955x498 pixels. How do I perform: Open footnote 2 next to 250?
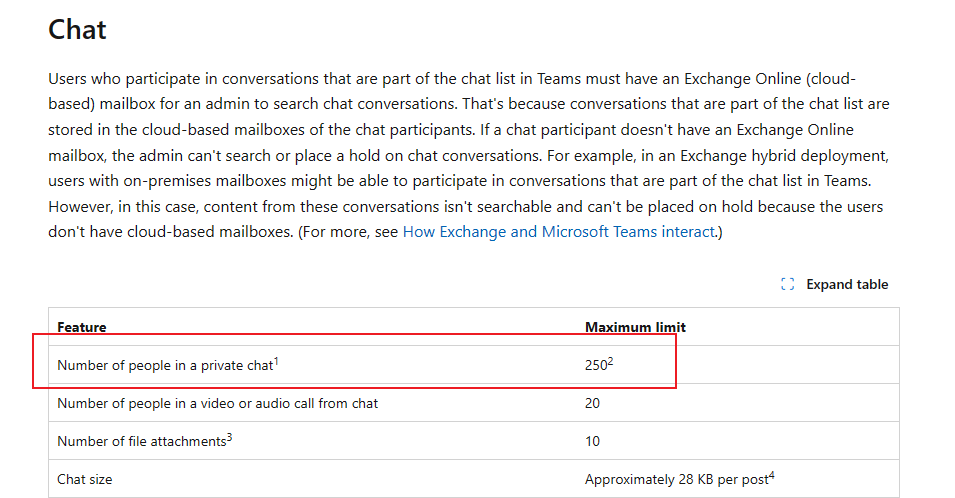click(610, 362)
